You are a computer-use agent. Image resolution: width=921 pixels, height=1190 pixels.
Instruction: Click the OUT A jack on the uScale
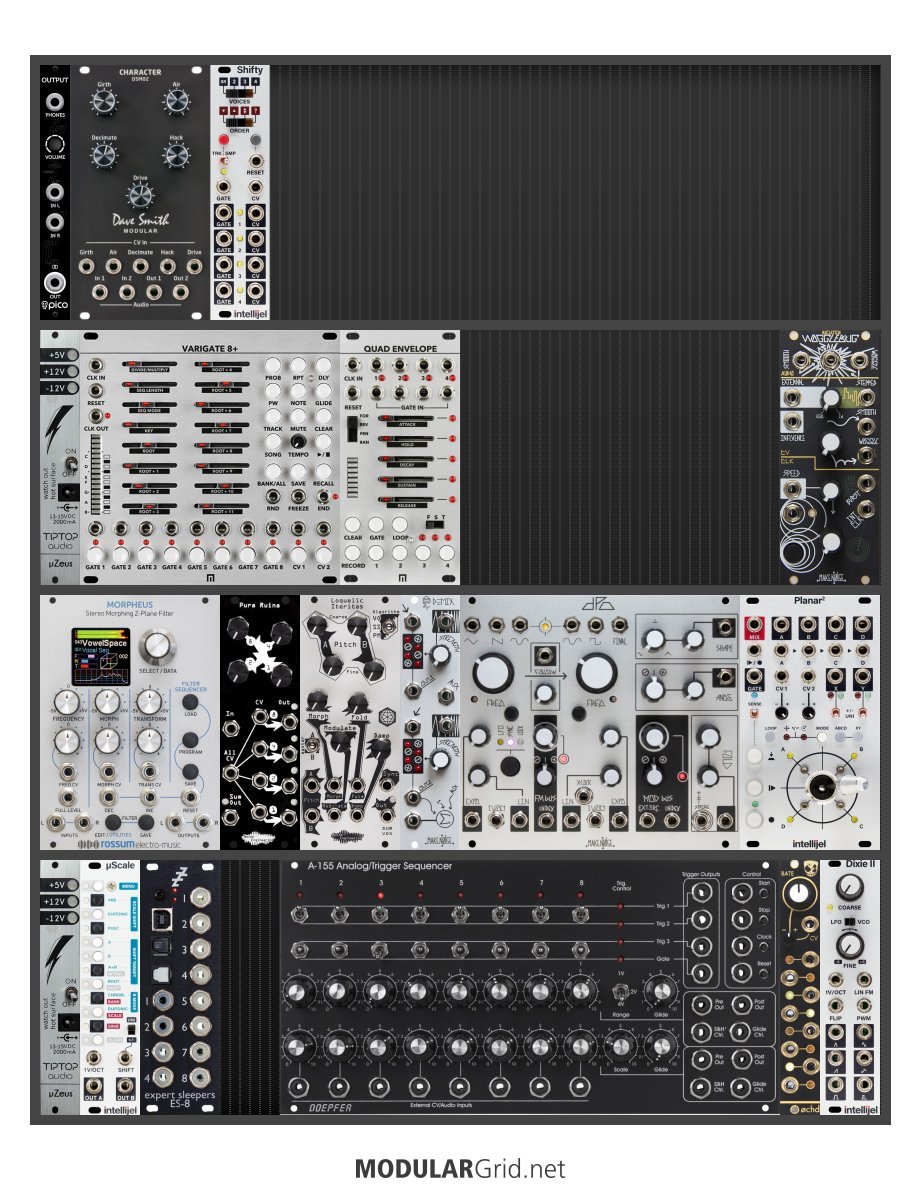93,1087
